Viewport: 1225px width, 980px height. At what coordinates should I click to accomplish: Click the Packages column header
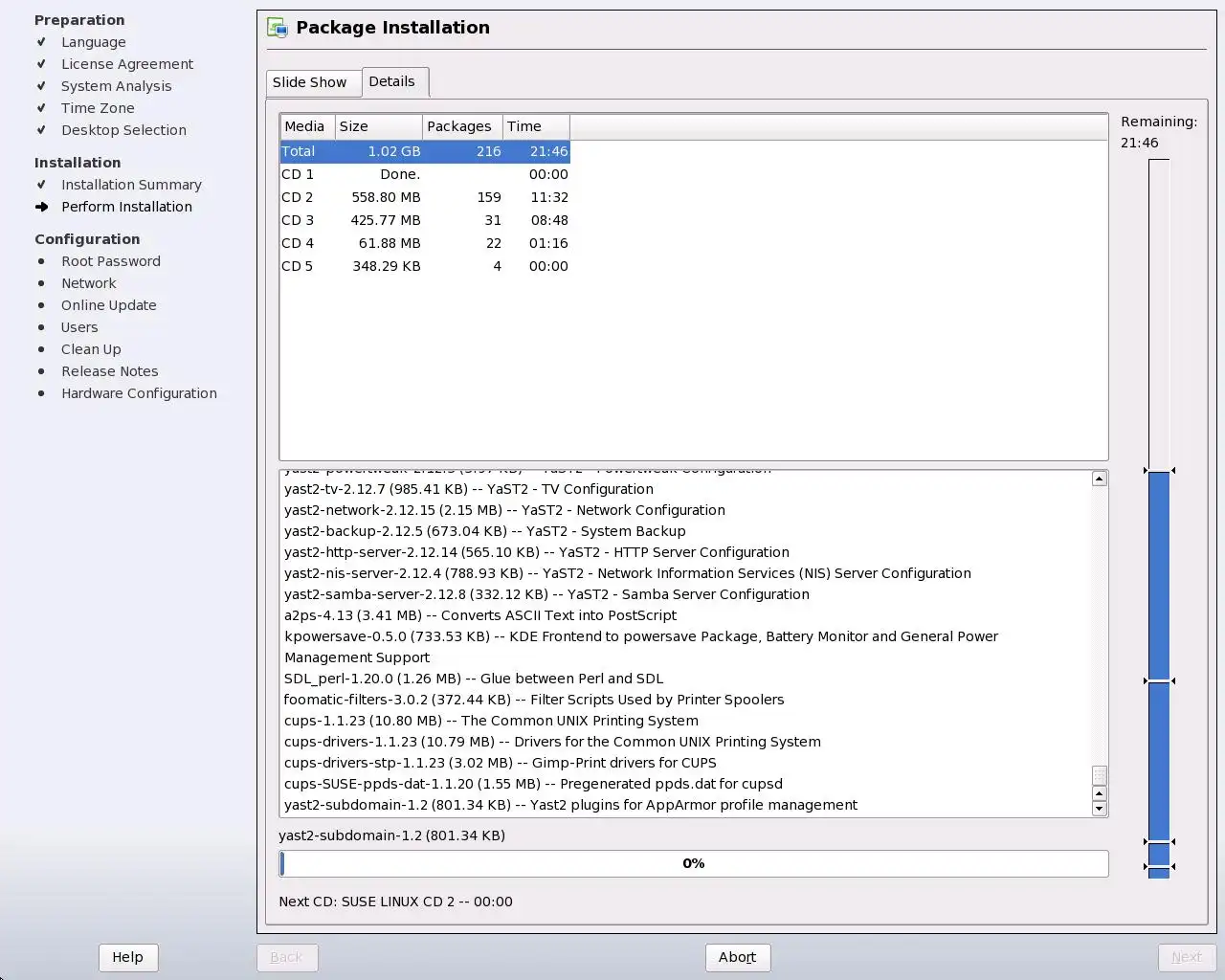coord(462,126)
